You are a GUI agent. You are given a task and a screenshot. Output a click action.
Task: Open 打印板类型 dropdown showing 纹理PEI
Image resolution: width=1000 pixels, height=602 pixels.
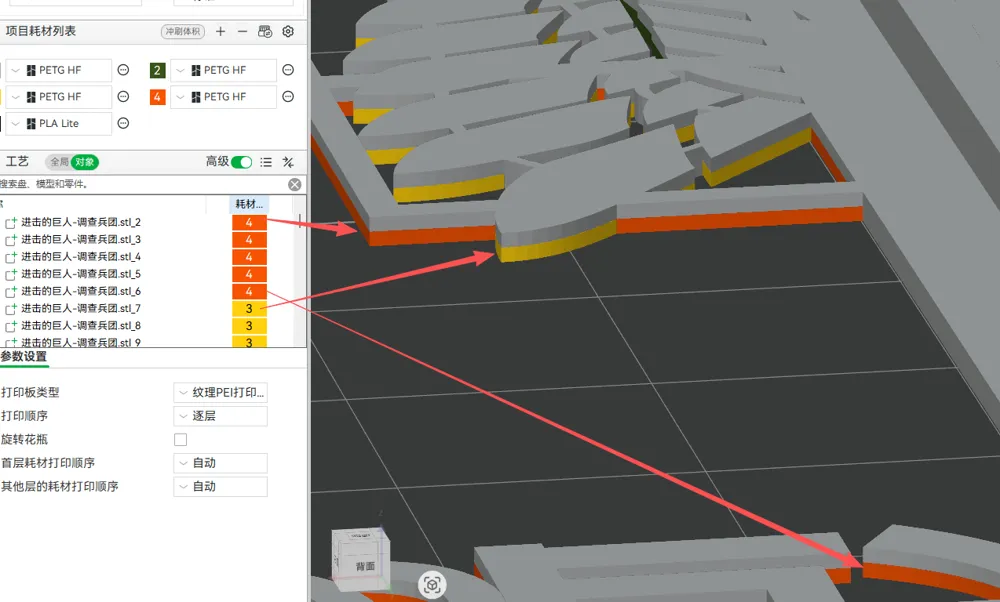tap(221, 392)
